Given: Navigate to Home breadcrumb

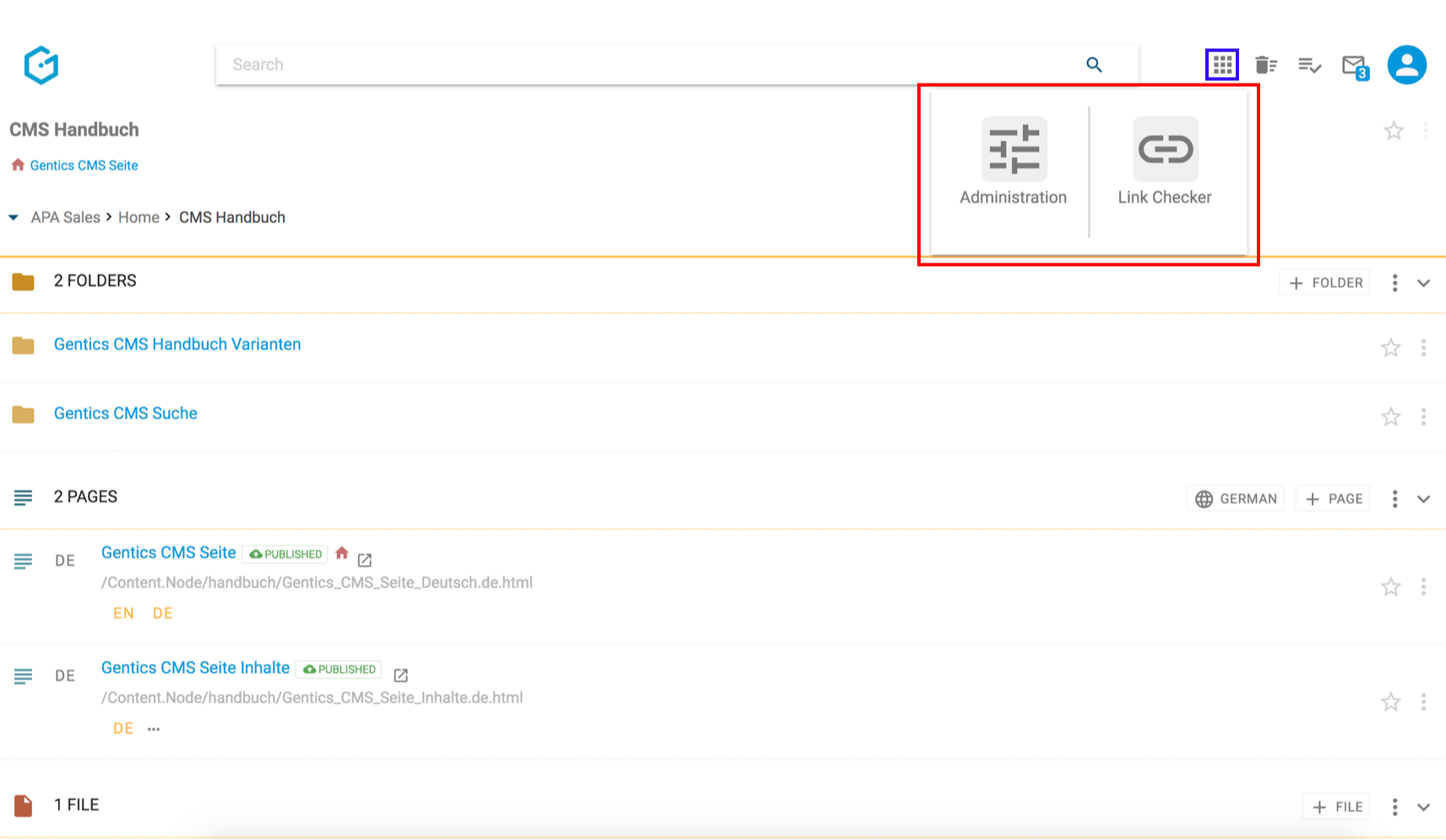Looking at the screenshot, I should click(x=139, y=218).
